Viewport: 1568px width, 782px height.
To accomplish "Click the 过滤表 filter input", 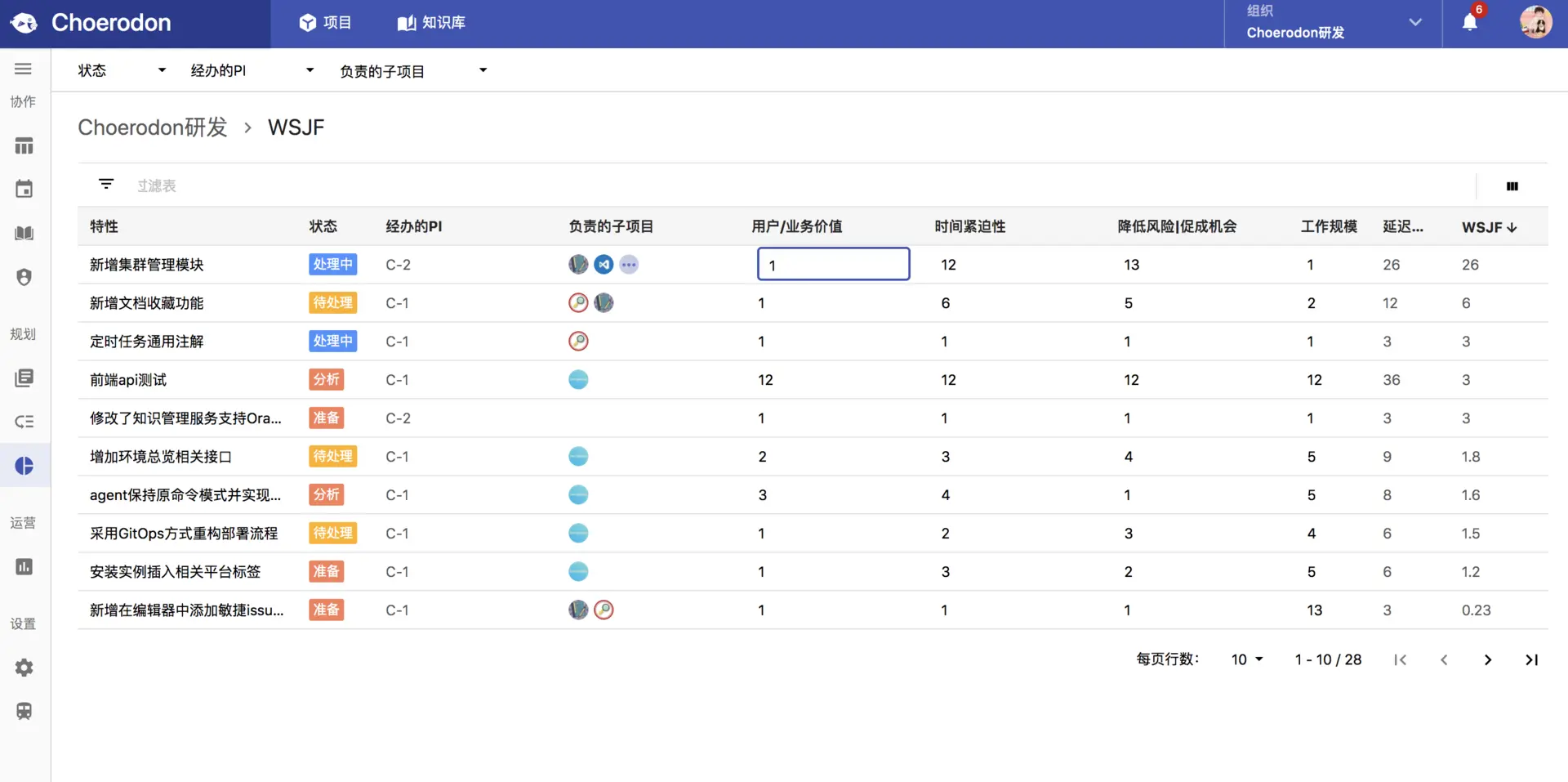I will click(157, 186).
